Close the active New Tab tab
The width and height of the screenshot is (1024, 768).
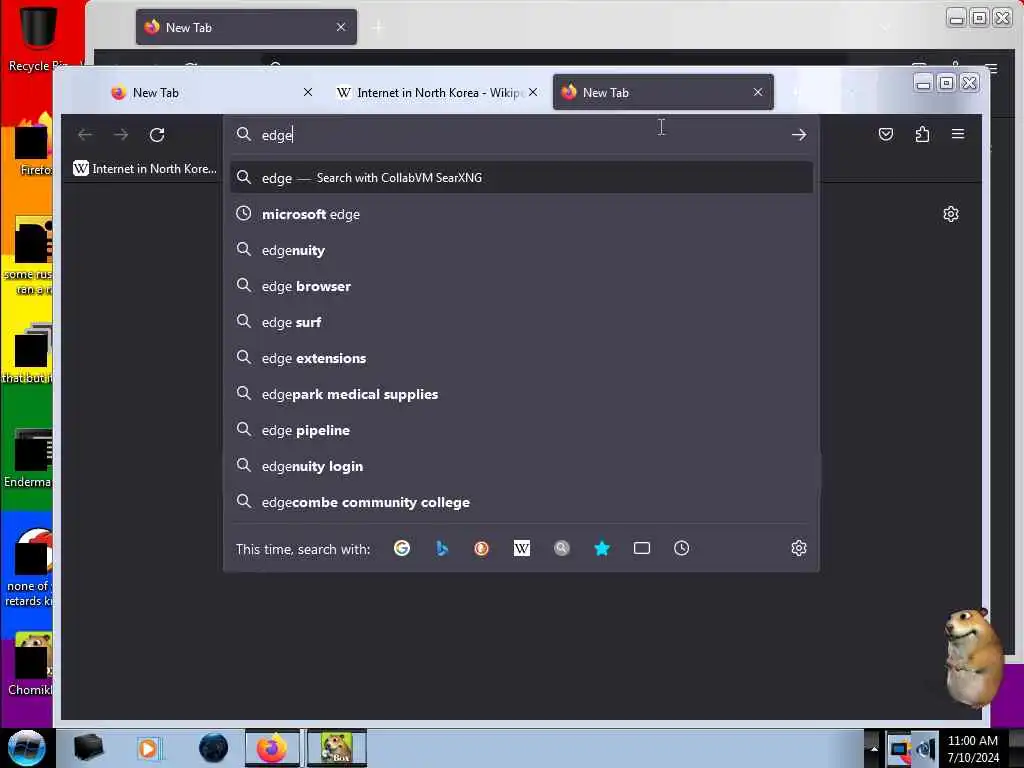point(758,93)
